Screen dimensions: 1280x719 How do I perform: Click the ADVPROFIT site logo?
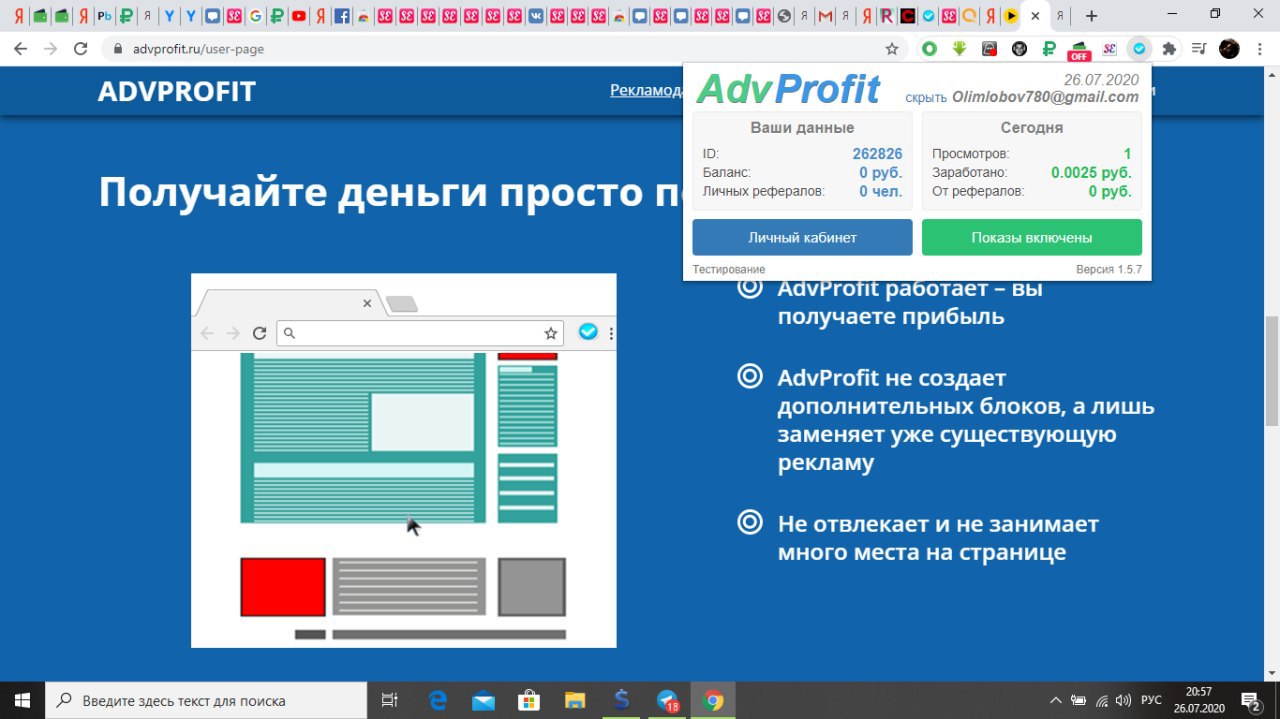point(177,92)
